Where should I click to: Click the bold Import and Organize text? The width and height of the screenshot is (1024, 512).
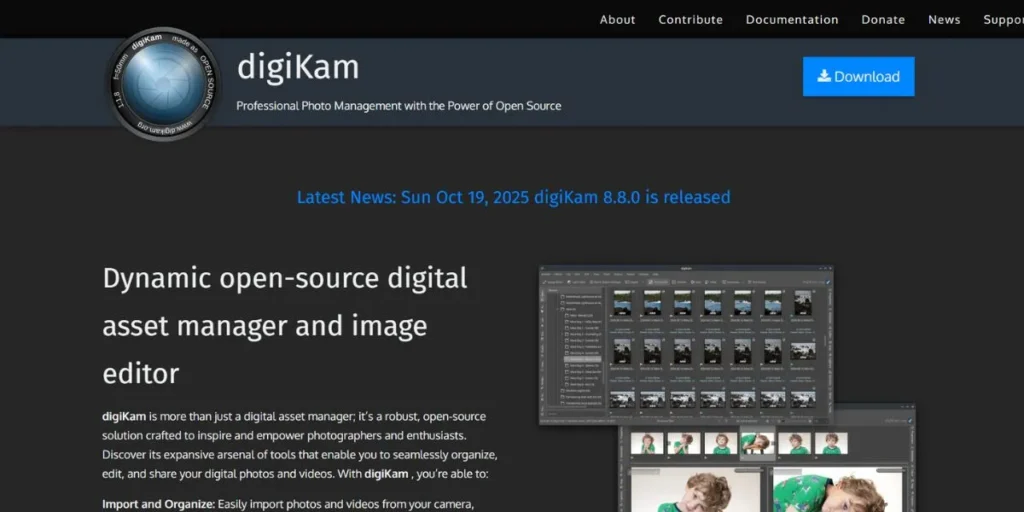pyautogui.click(x=158, y=504)
